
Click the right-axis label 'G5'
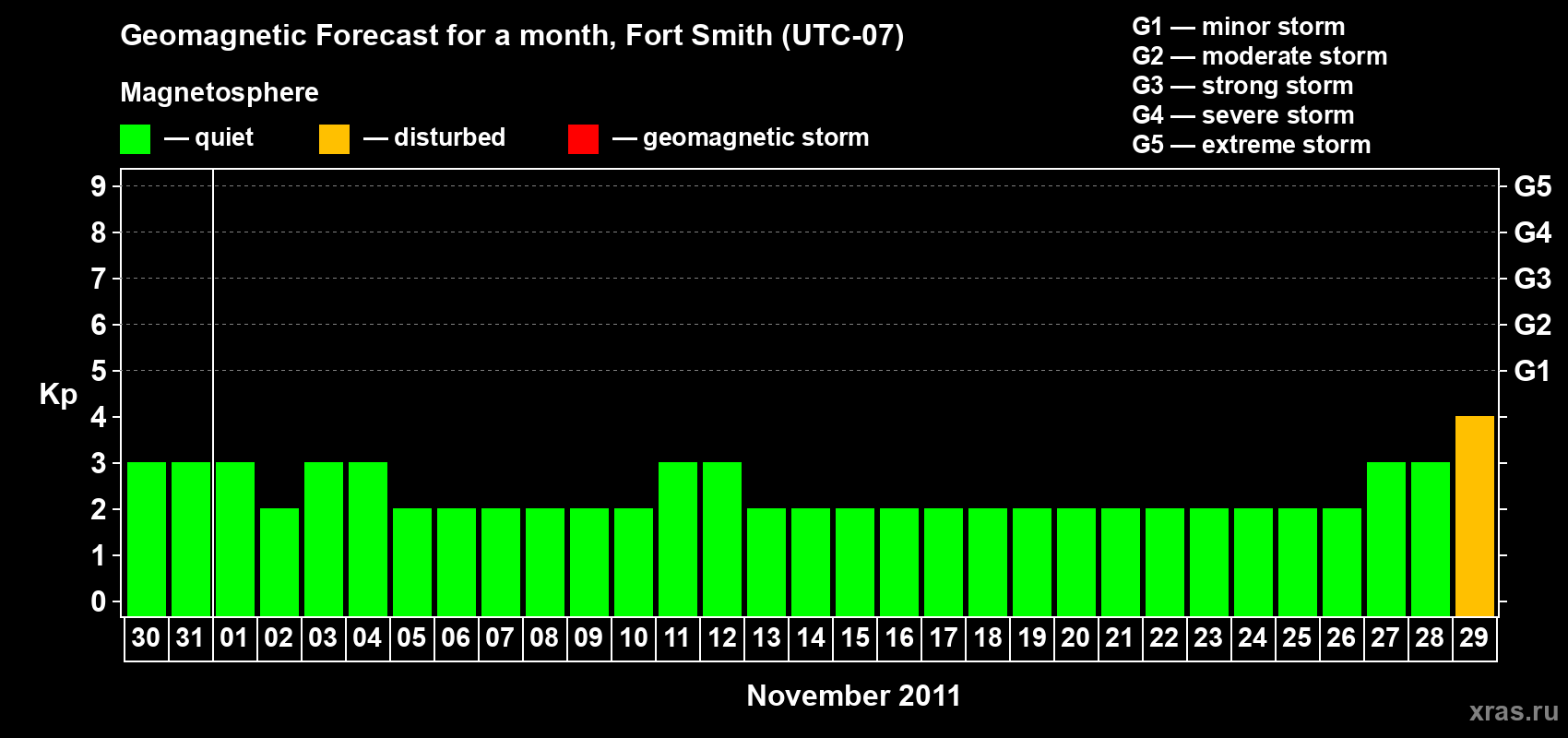click(1532, 186)
